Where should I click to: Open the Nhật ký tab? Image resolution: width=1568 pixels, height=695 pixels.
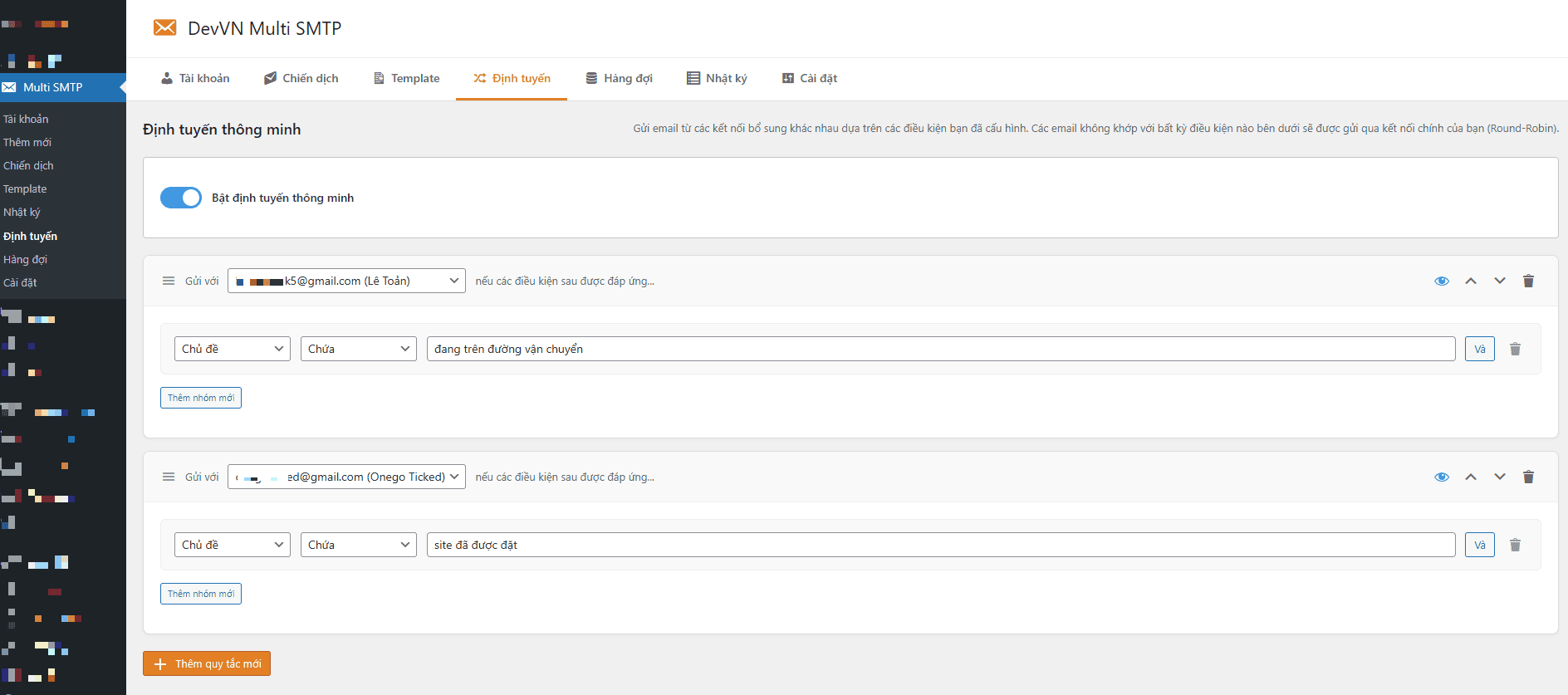coord(717,78)
